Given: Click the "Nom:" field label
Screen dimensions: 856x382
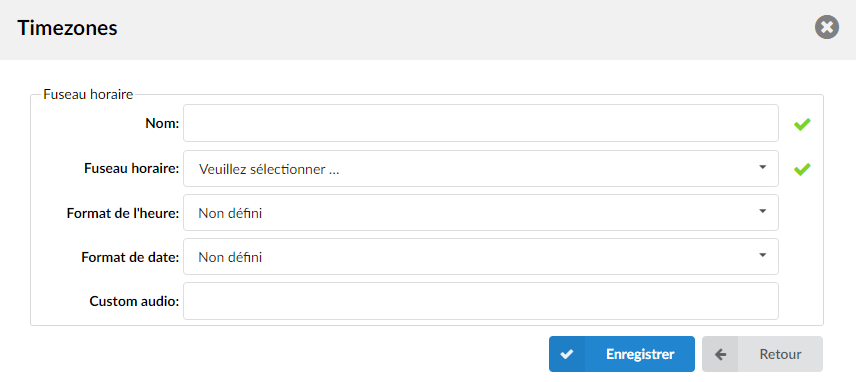Looking at the screenshot, I should point(162,124).
